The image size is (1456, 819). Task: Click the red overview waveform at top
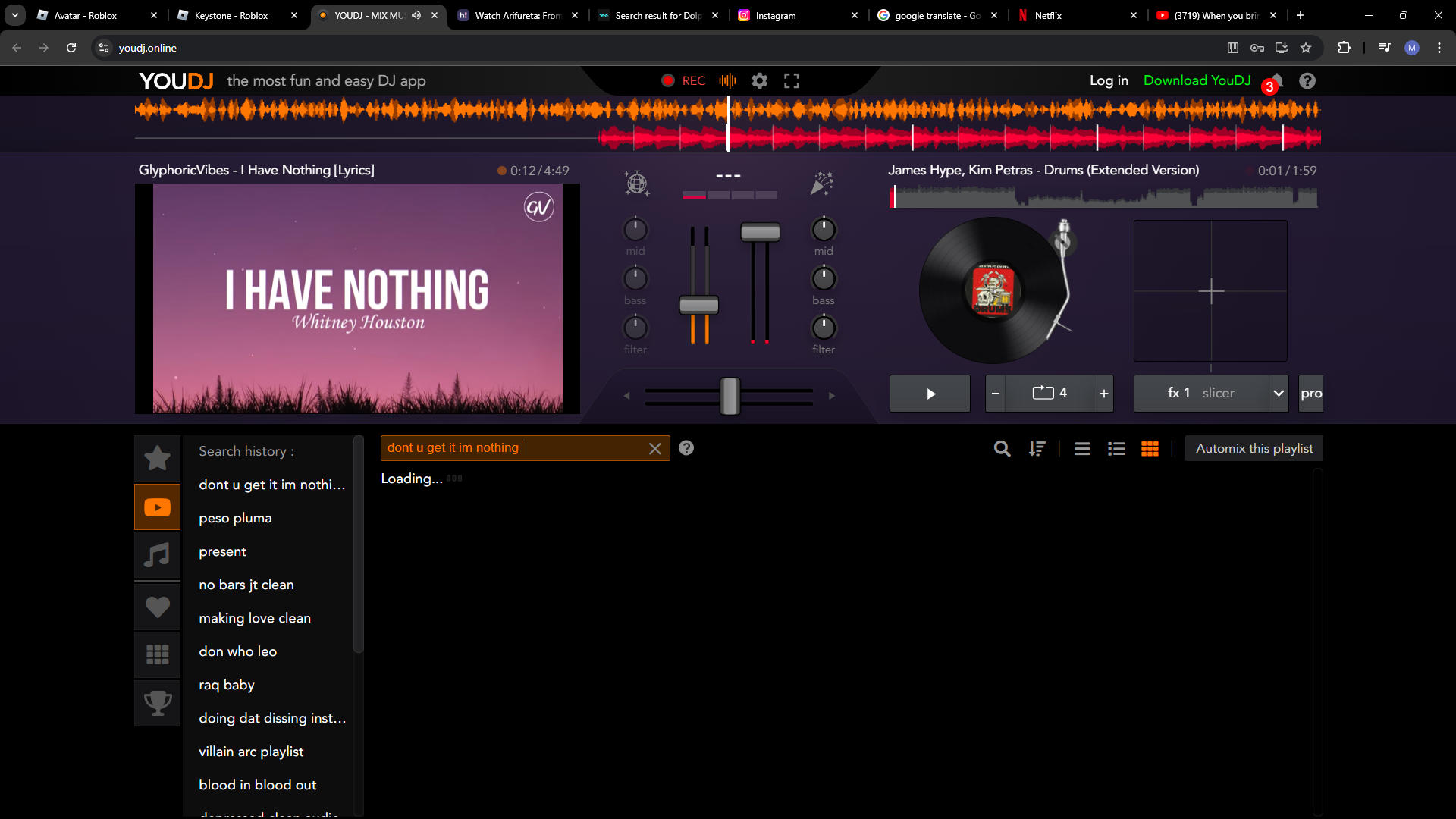(959, 138)
